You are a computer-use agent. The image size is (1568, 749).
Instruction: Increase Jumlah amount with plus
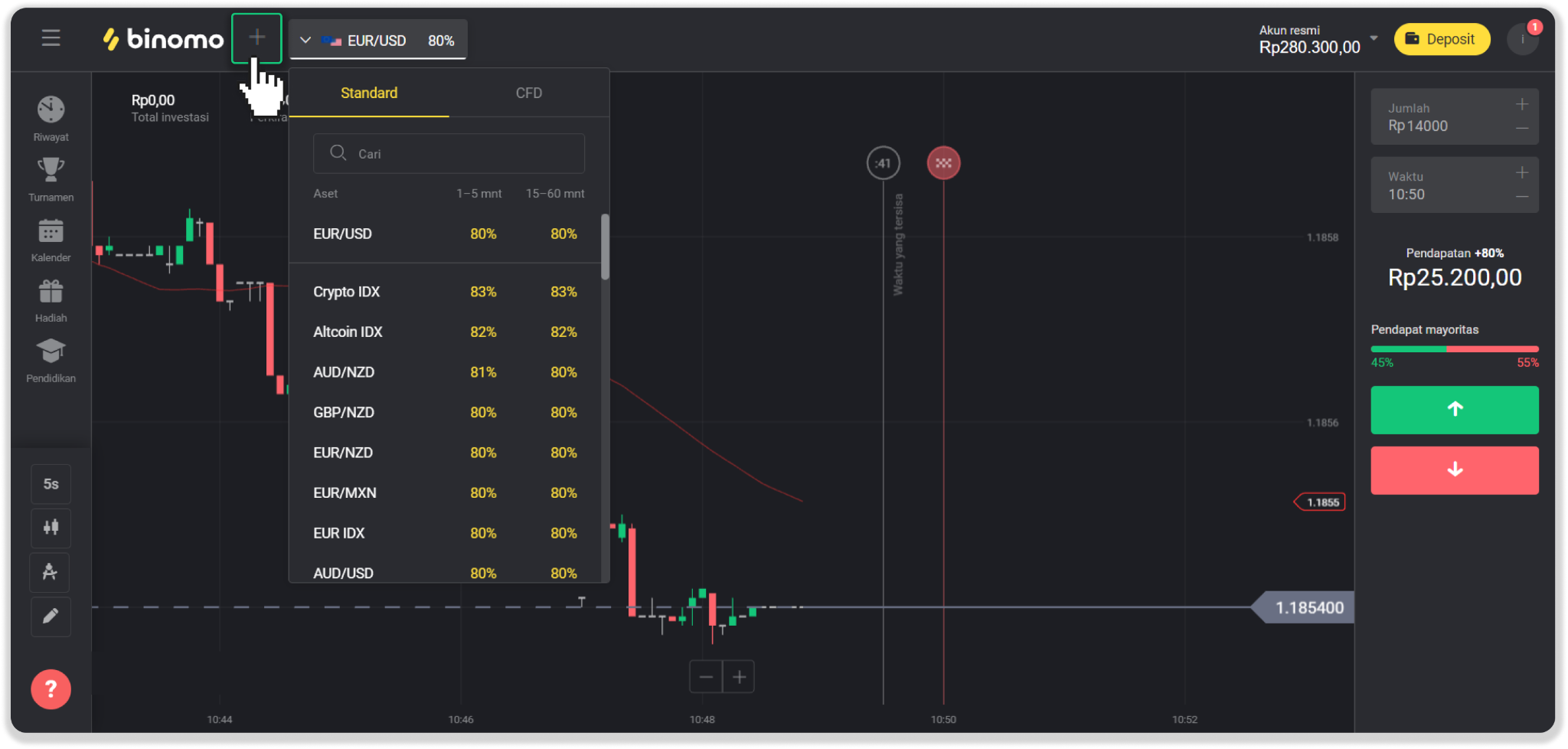pos(1522,105)
